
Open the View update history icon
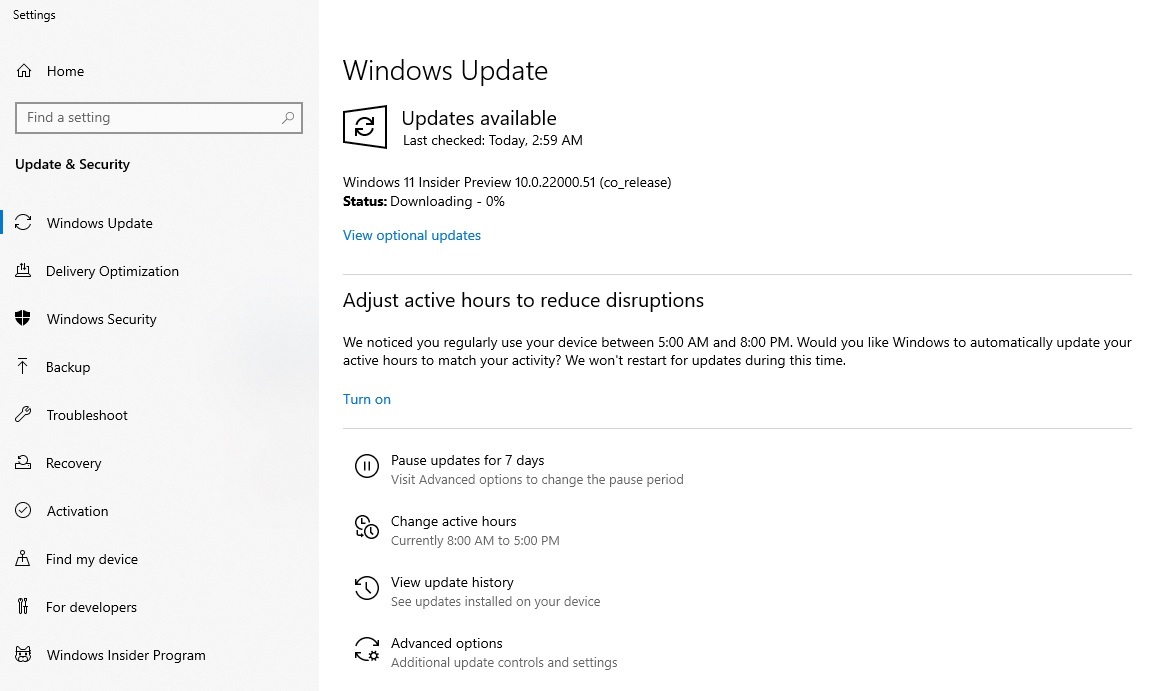366,588
